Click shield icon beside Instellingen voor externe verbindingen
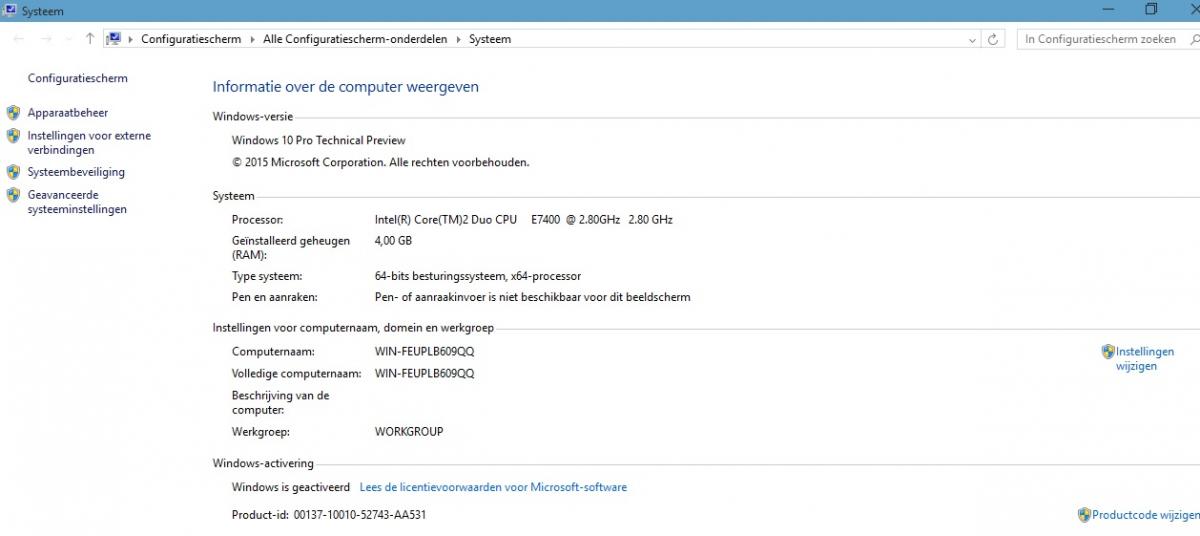Viewport: 1200px width, 536px height. 13,136
